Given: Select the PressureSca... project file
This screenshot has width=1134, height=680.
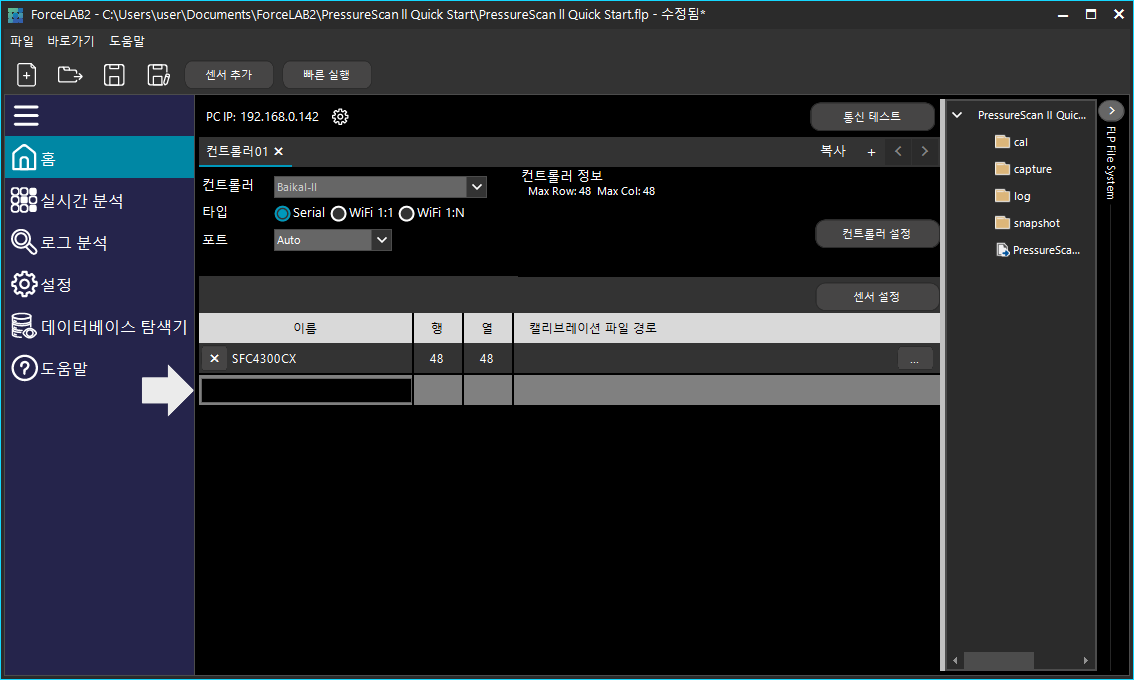Looking at the screenshot, I should coord(1038,250).
